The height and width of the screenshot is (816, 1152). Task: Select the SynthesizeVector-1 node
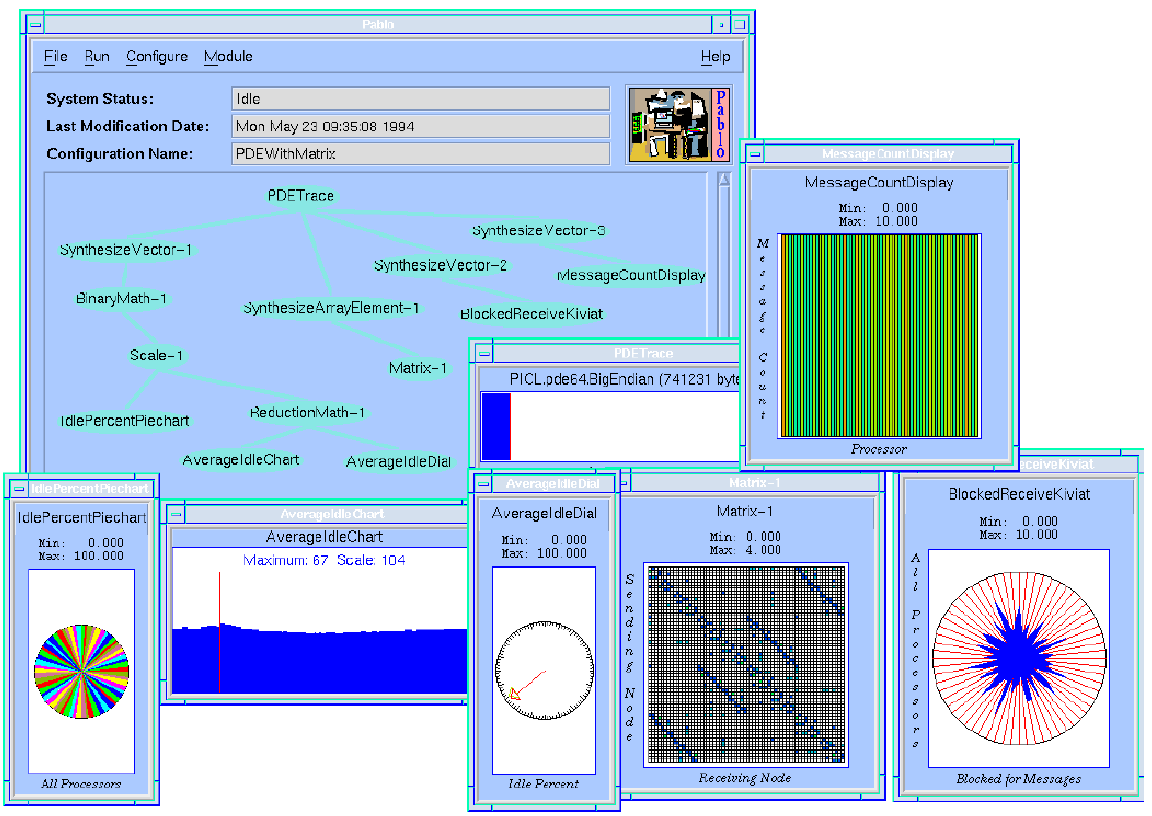(x=126, y=250)
